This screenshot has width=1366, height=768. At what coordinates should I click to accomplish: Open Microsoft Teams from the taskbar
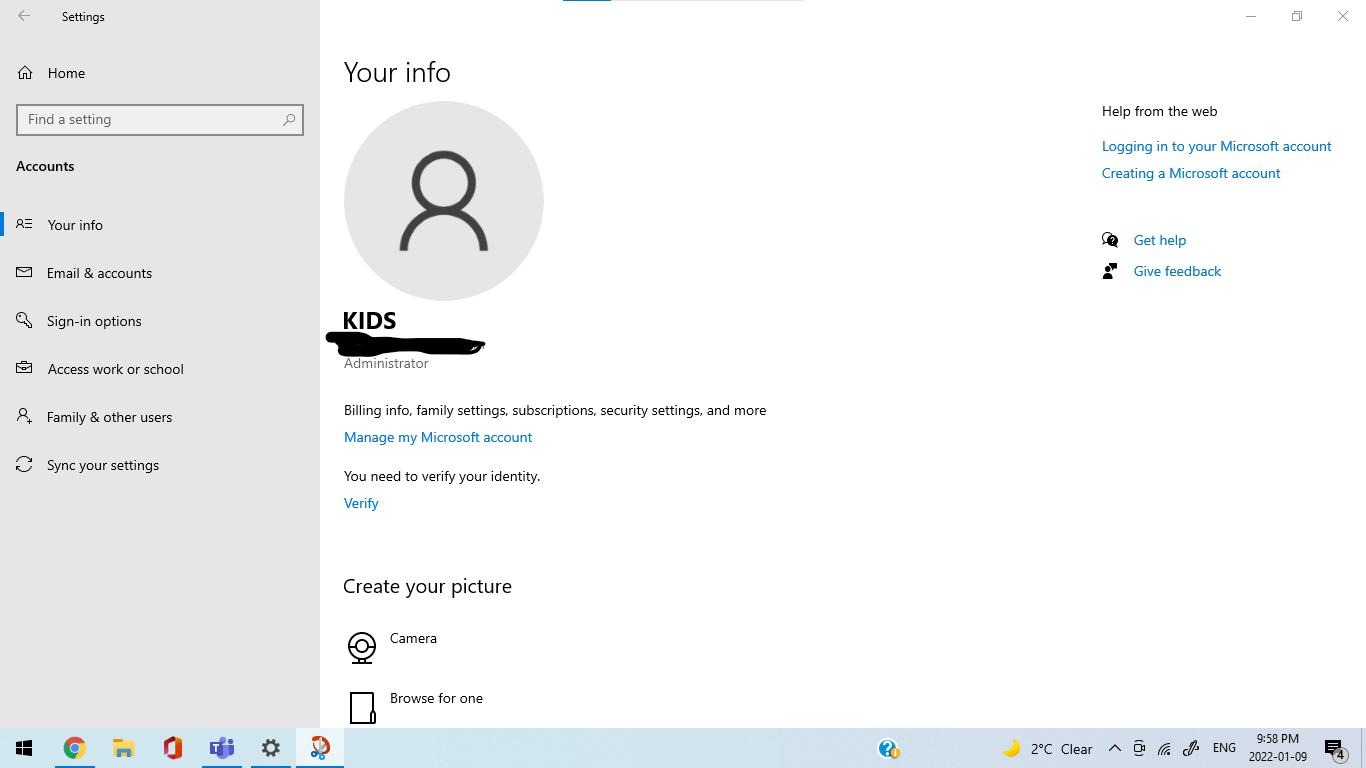pyautogui.click(x=222, y=748)
